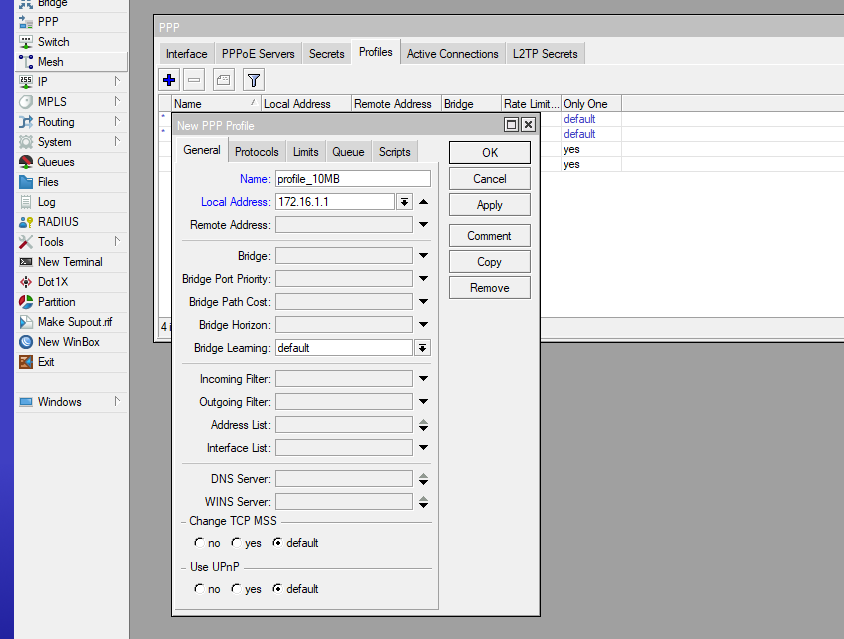Viewport: 844px width, 639px height.
Task: Expand Bridge Path Cost field
Action: (x=424, y=301)
